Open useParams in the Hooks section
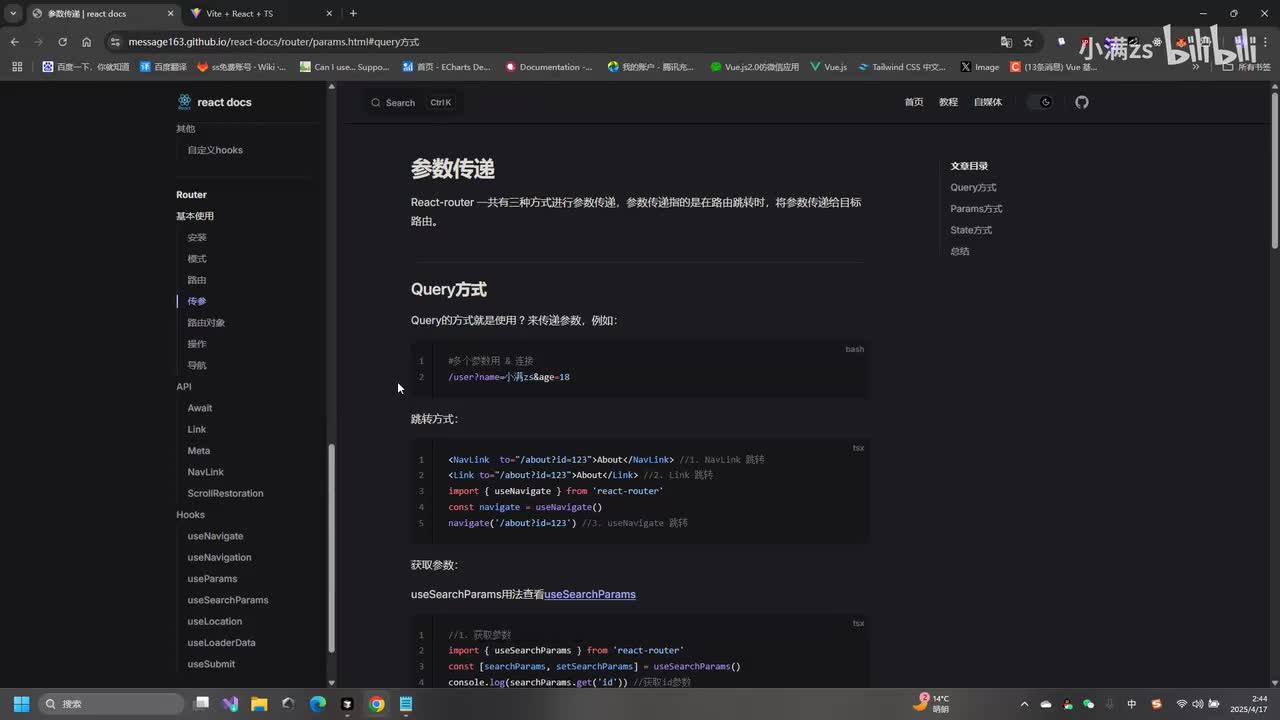1280x720 pixels. (212, 579)
